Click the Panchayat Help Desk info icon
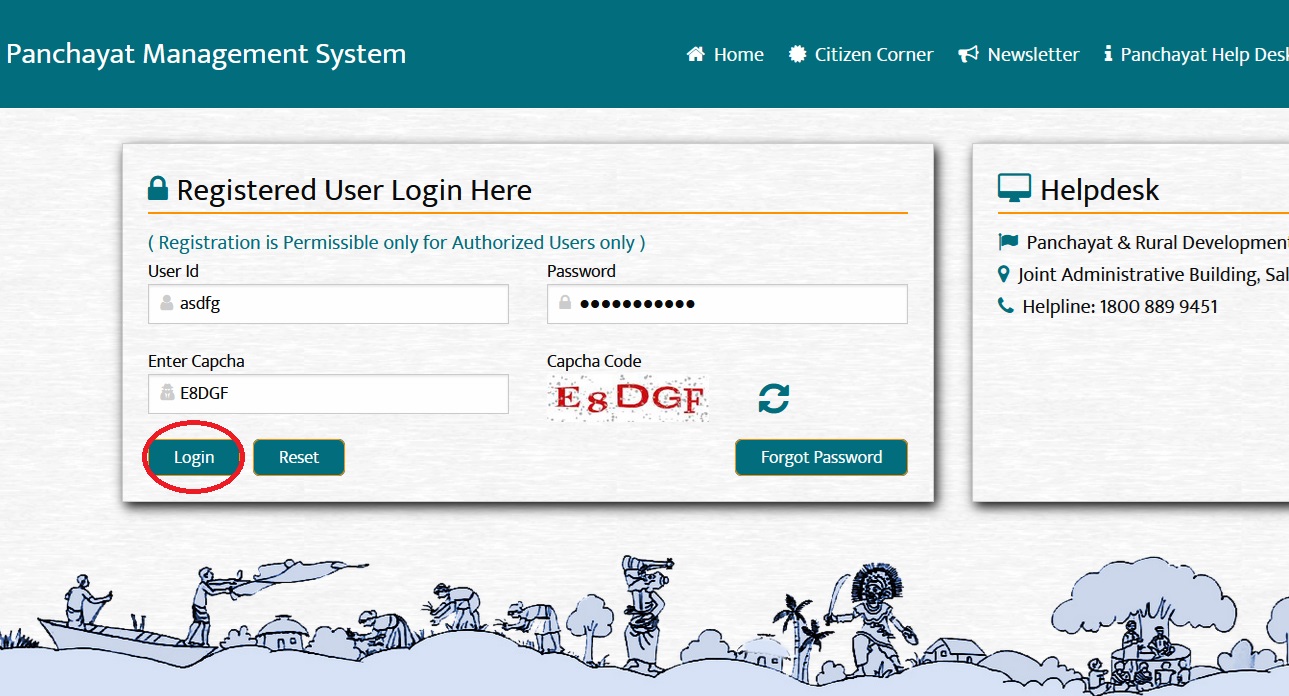The image size is (1289, 696). [1108, 55]
